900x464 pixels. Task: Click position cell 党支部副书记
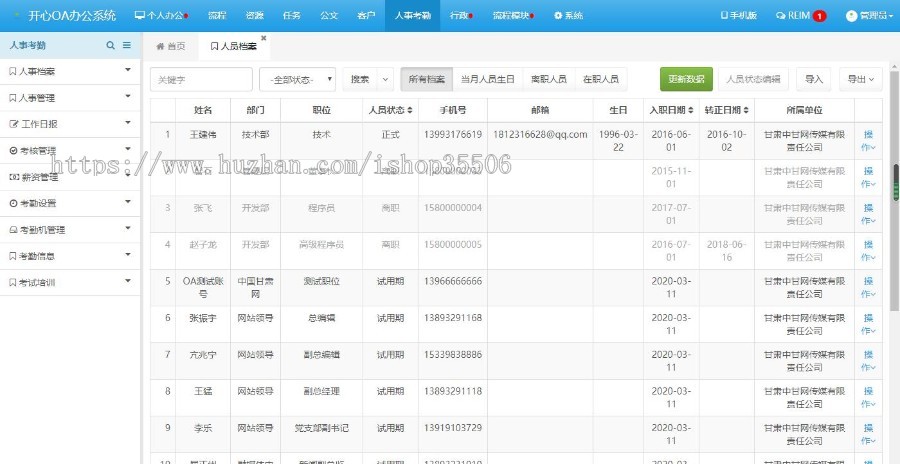(x=321, y=428)
